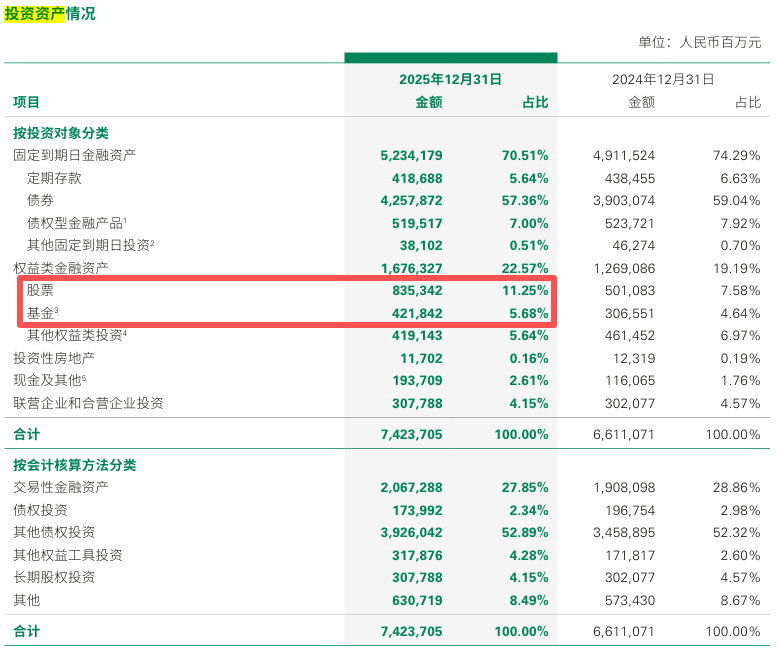The width and height of the screenshot is (781, 650).
Task: Click the 投资性房地产 row label
Action: tap(54, 358)
